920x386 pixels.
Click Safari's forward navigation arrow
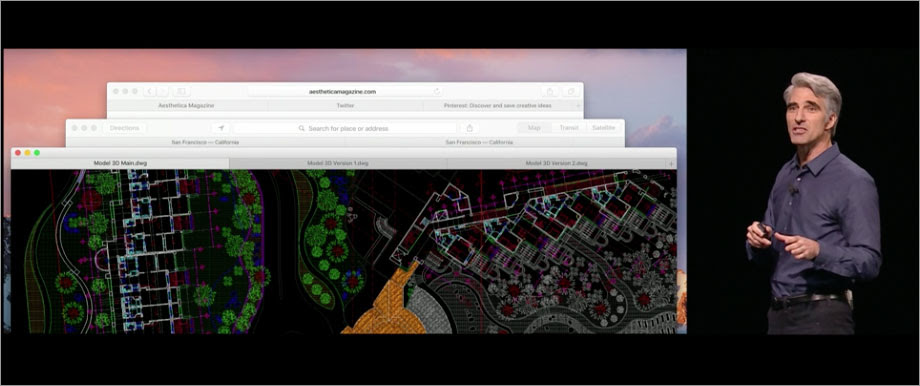[163, 92]
